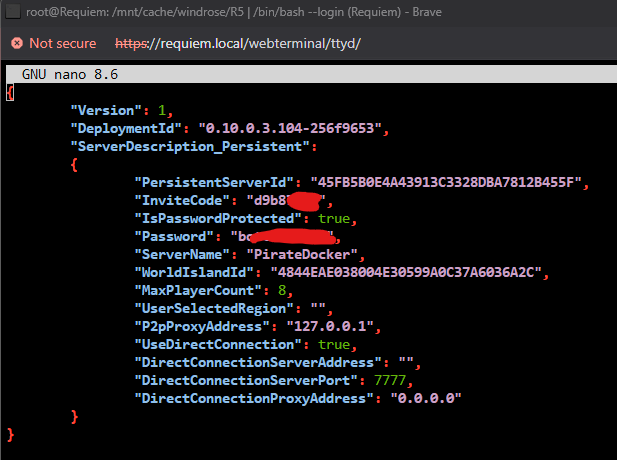Click the value "4844EAE038004E30599A0C37A6036A2C"
617x460 pixels.
pos(406,272)
